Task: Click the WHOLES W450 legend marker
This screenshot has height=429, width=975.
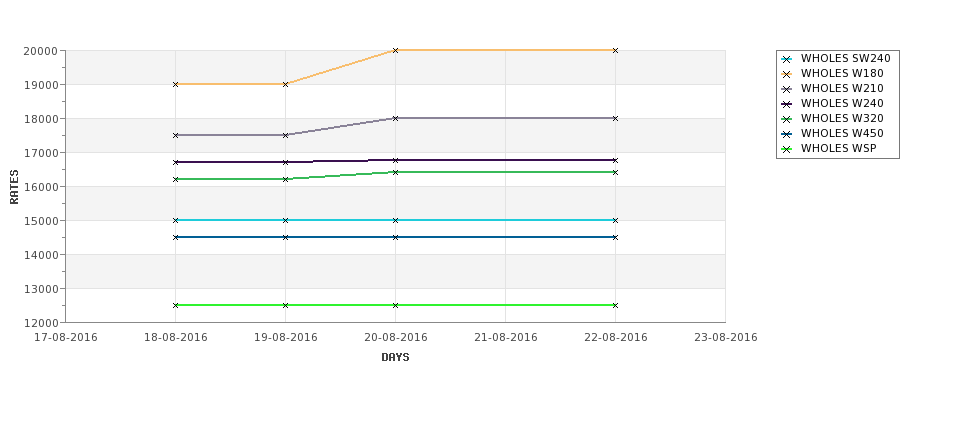Action: pos(787,134)
